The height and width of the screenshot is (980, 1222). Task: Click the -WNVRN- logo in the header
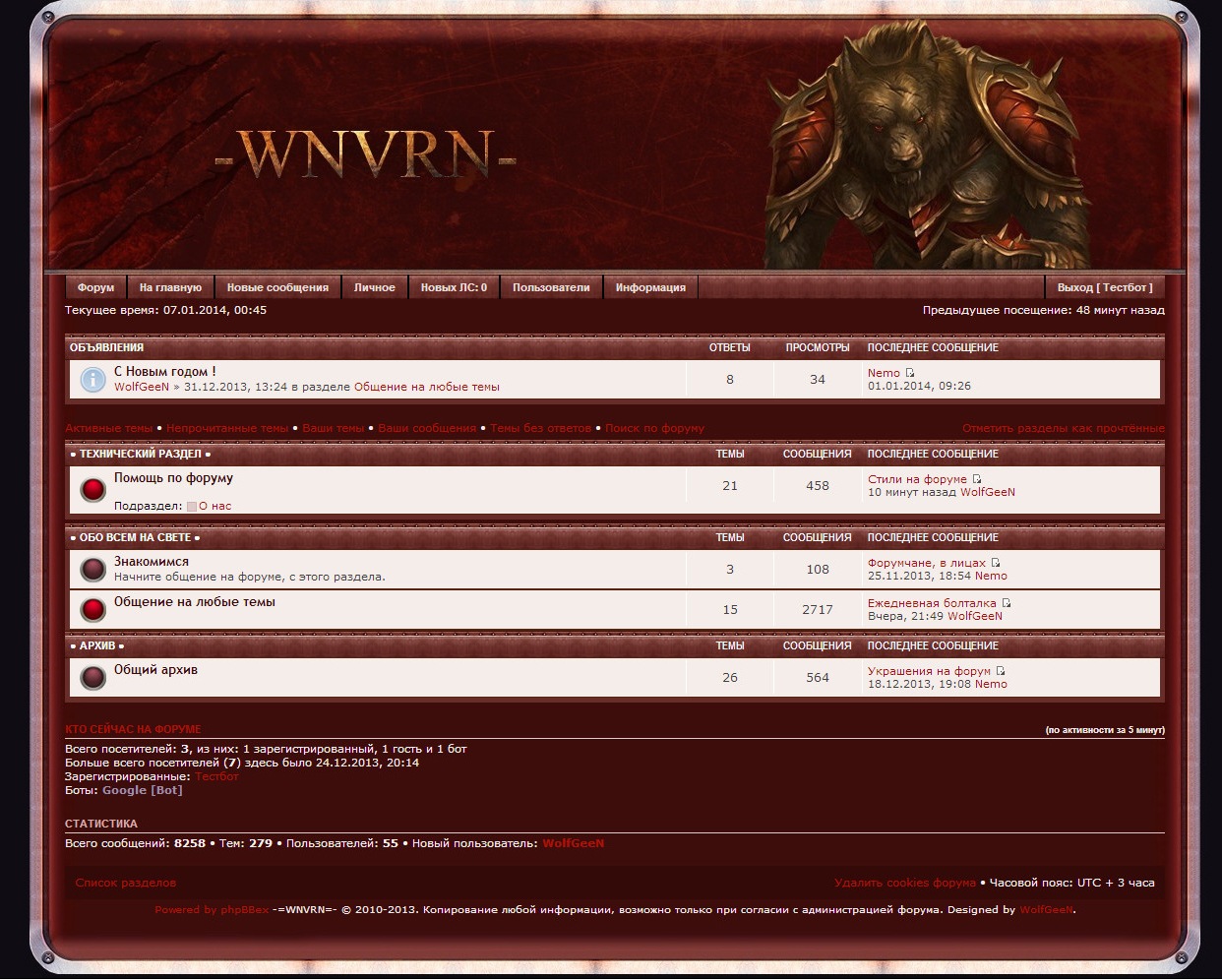(x=365, y=154)
